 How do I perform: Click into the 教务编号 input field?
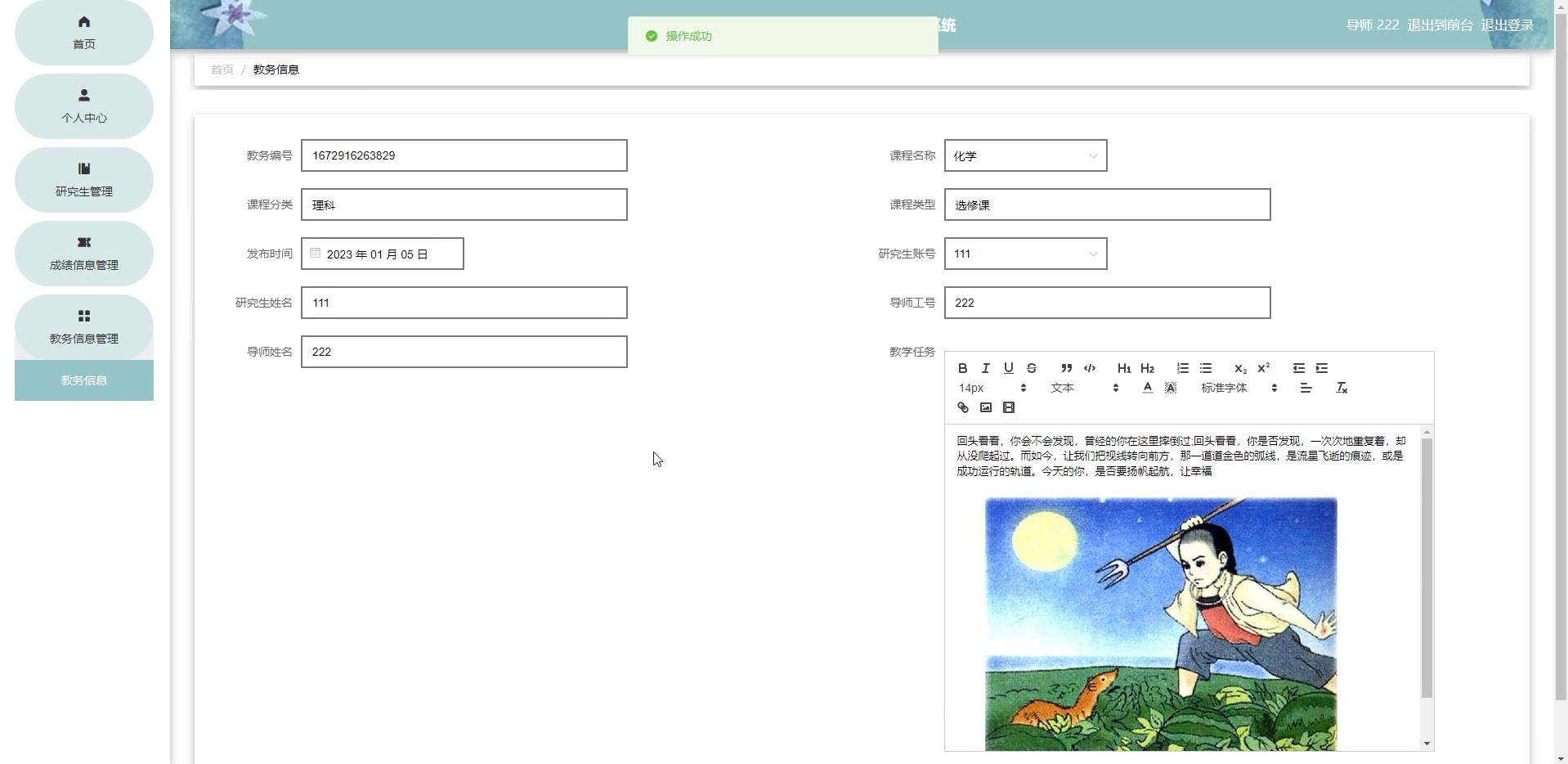tap(464, 155)
